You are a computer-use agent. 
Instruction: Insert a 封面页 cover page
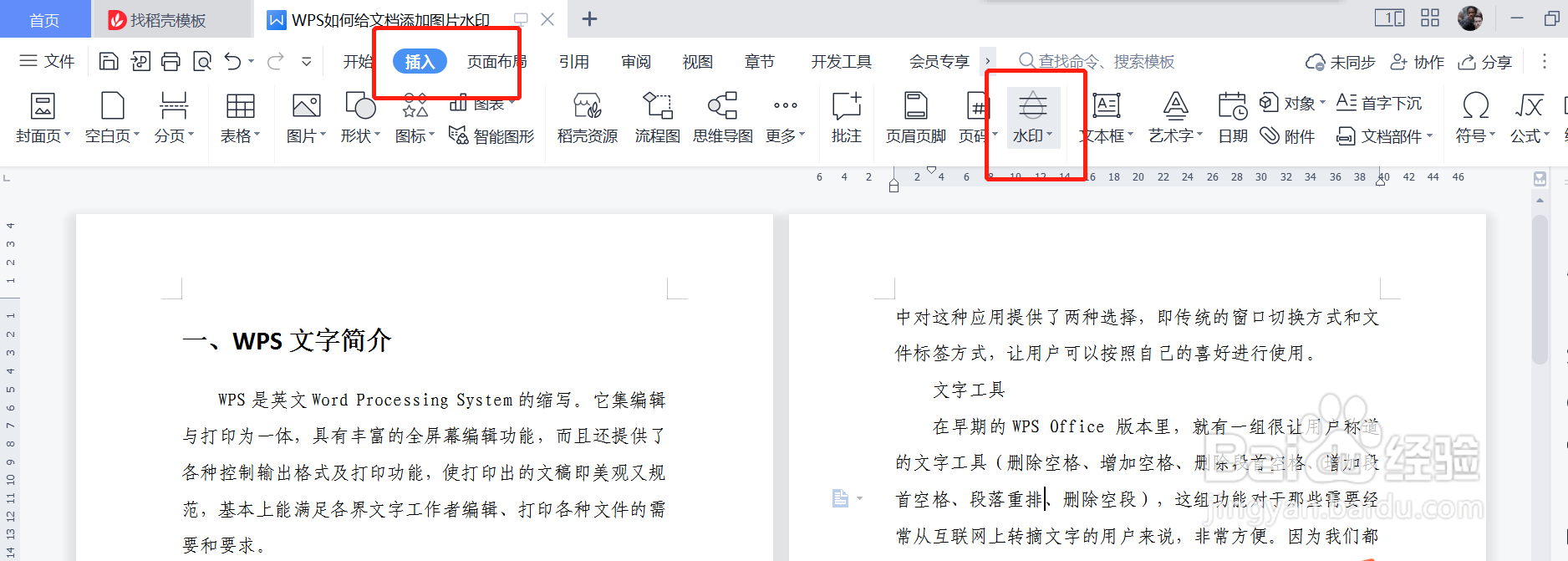click(43, 118)
